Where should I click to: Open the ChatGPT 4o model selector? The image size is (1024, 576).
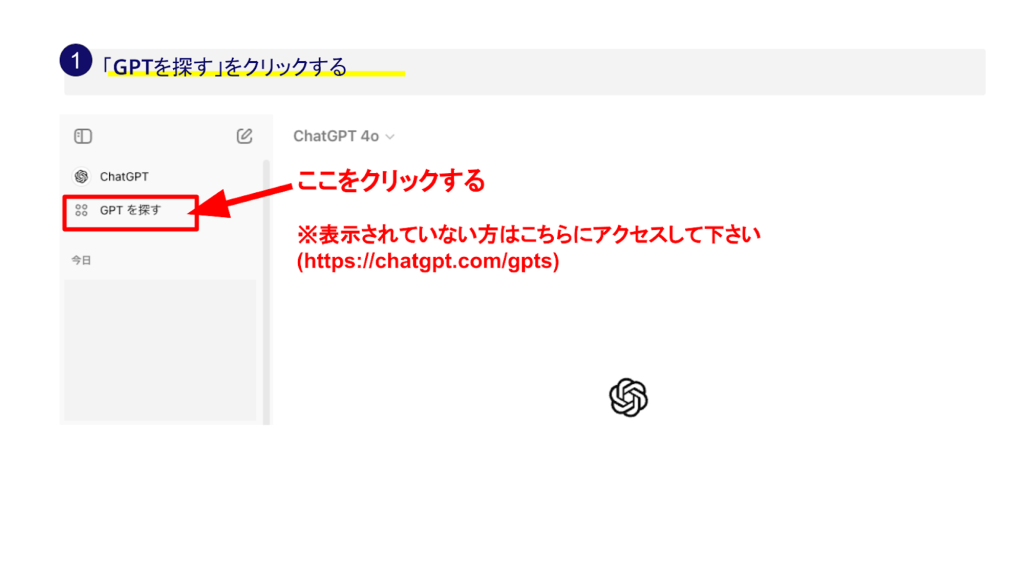click(336, 136)
